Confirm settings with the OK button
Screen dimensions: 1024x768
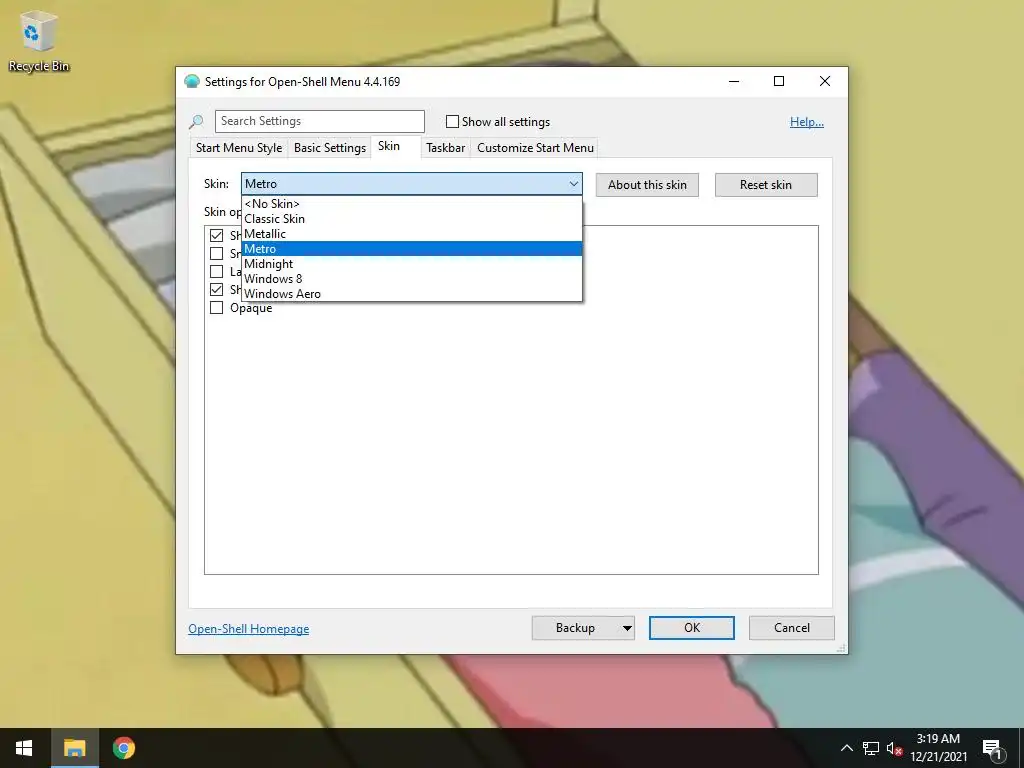(692, 628)
